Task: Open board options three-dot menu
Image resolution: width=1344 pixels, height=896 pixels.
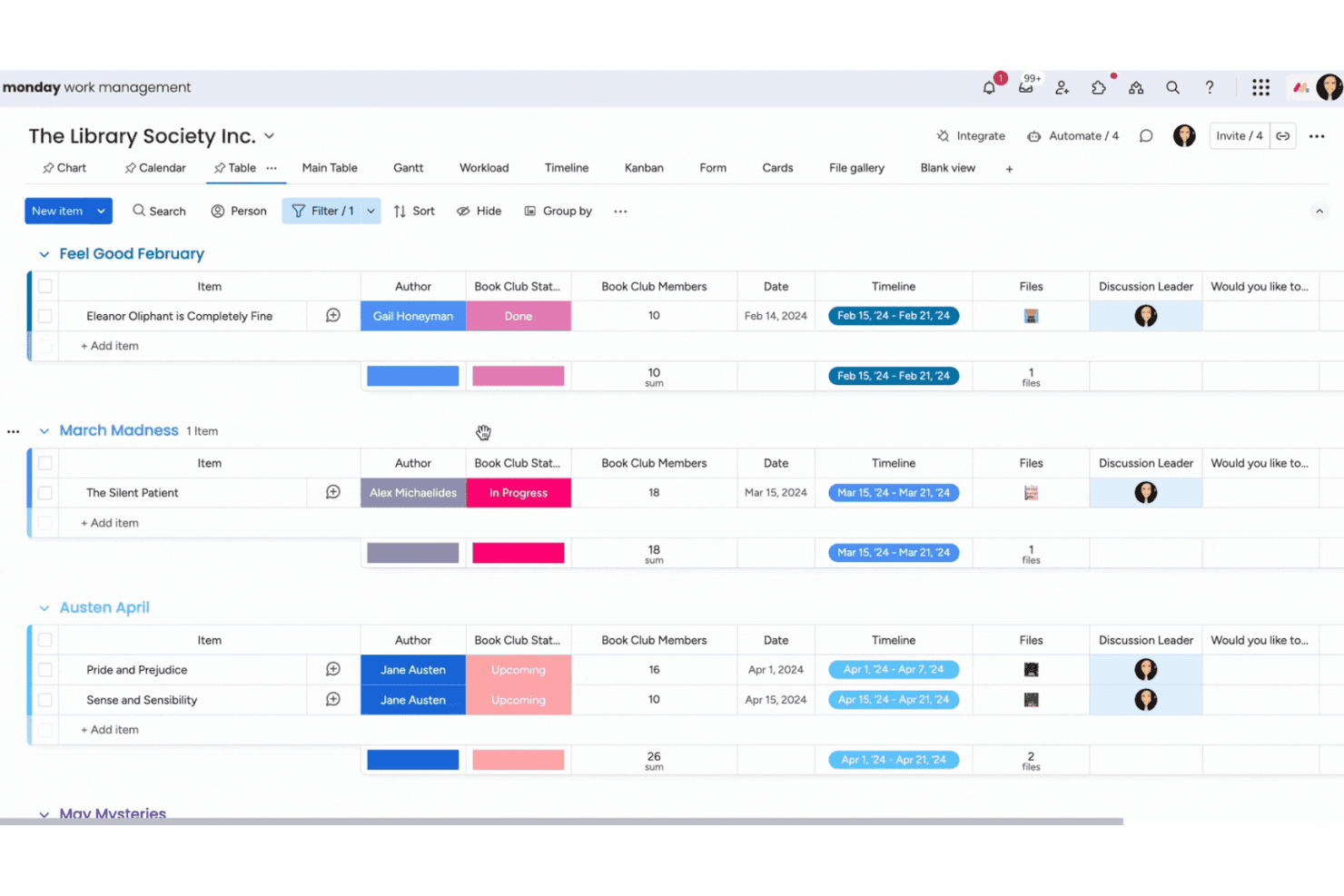Action: (1317, 136)
